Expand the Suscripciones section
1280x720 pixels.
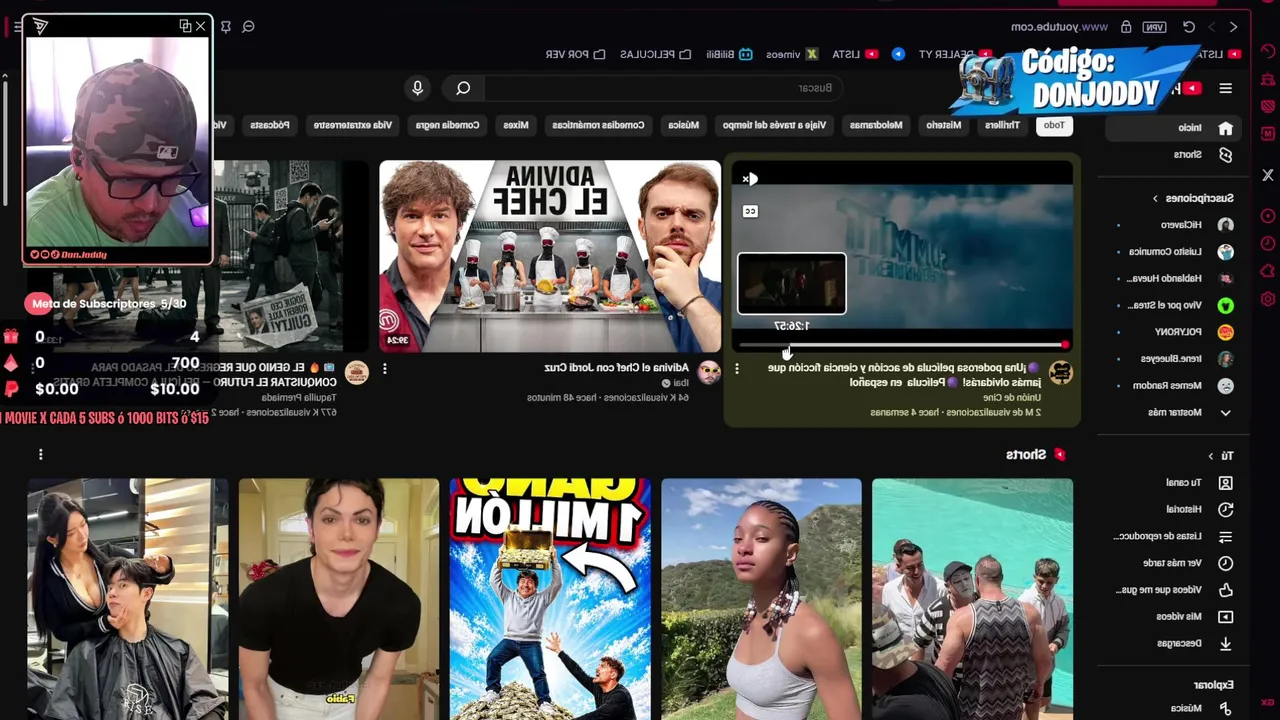click(1193, 198)
